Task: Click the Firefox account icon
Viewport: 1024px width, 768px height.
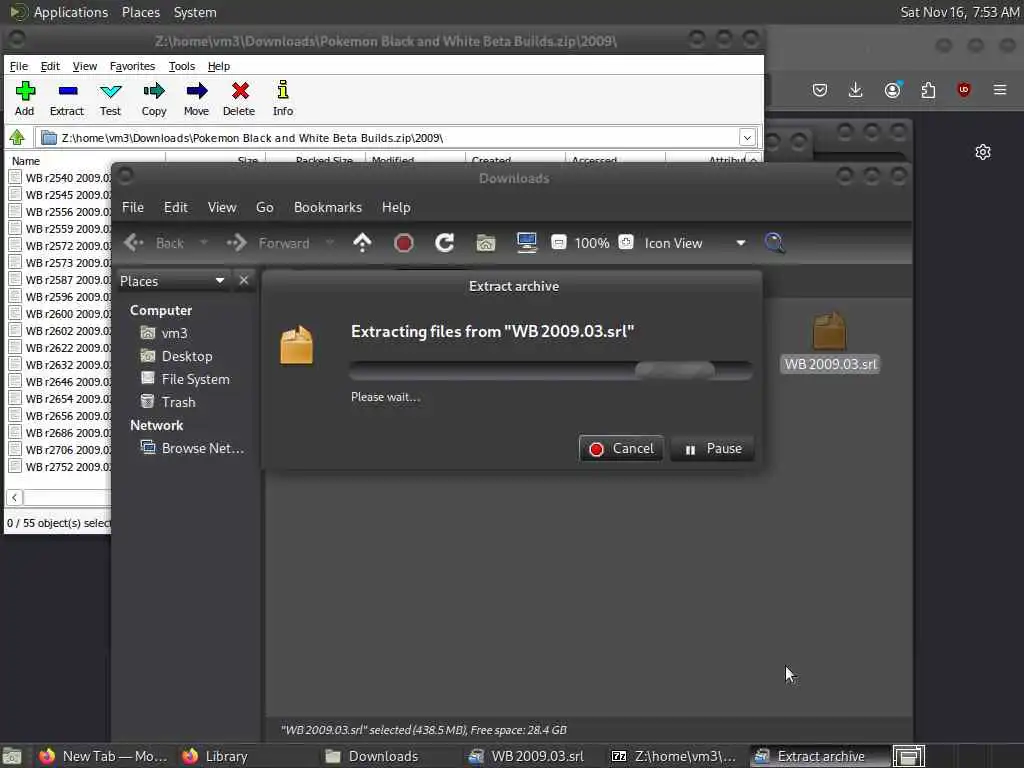Action: click(893, 89)
